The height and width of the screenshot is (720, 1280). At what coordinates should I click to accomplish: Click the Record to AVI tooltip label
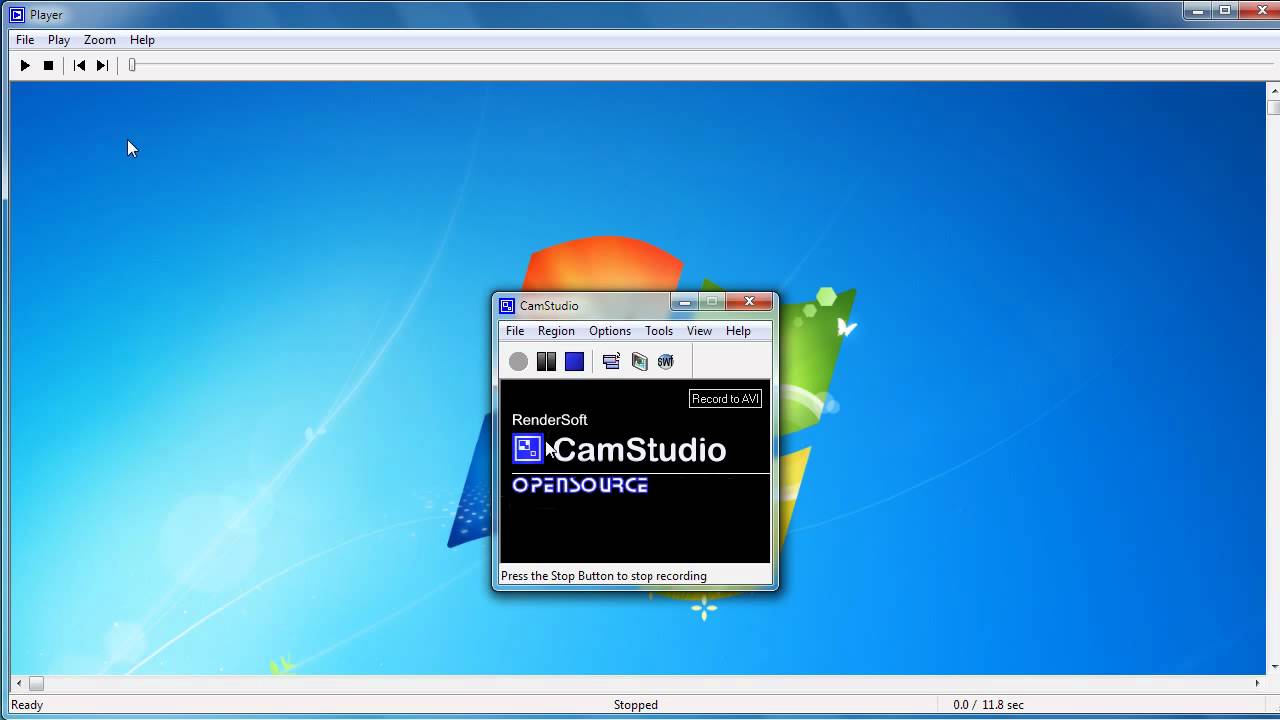tap(726, 399)
